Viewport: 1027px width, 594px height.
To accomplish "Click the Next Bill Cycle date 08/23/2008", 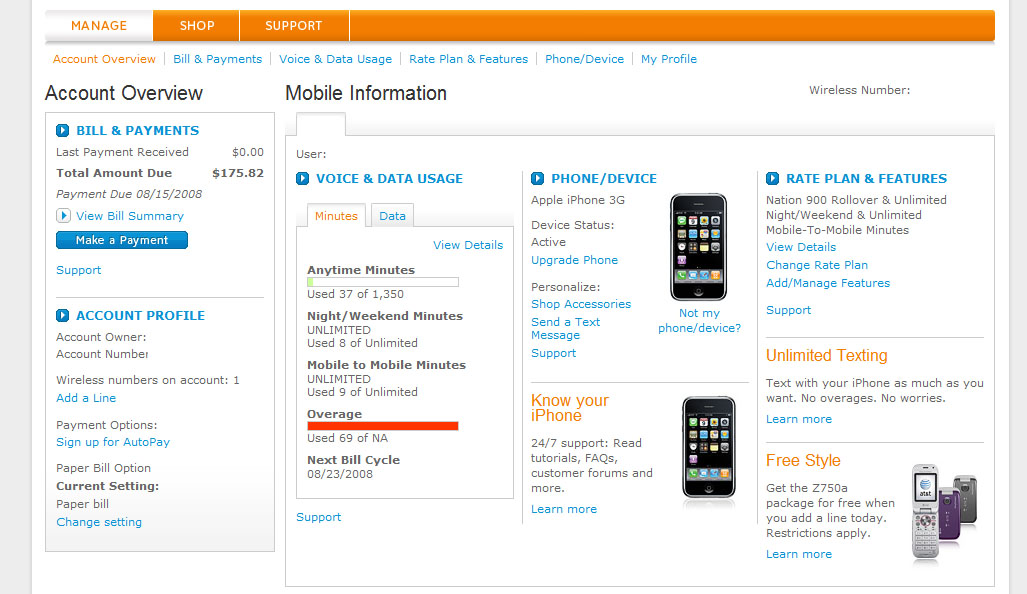I will tap(340, 473).
